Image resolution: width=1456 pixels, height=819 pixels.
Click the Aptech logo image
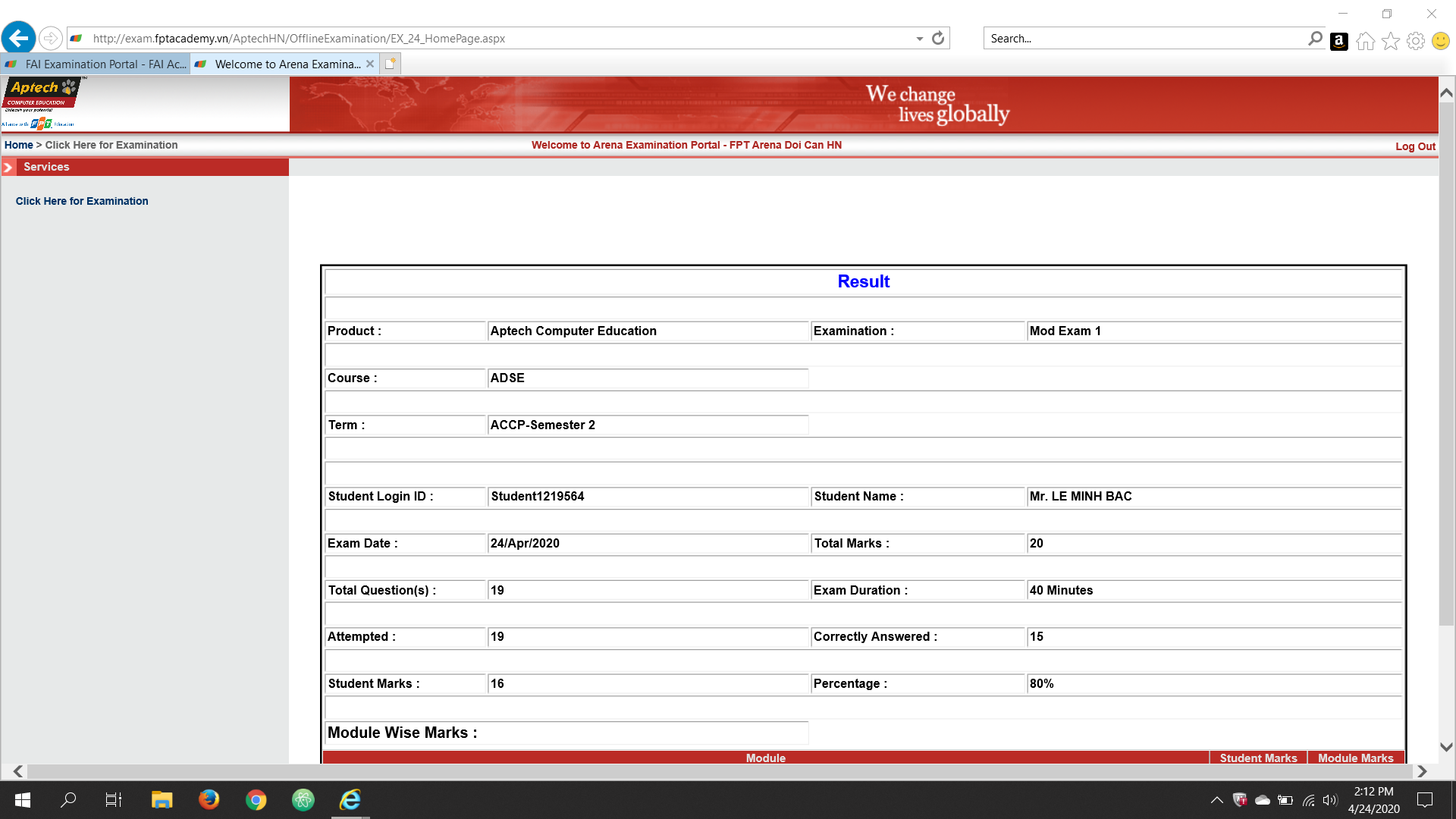coord(42,104)
